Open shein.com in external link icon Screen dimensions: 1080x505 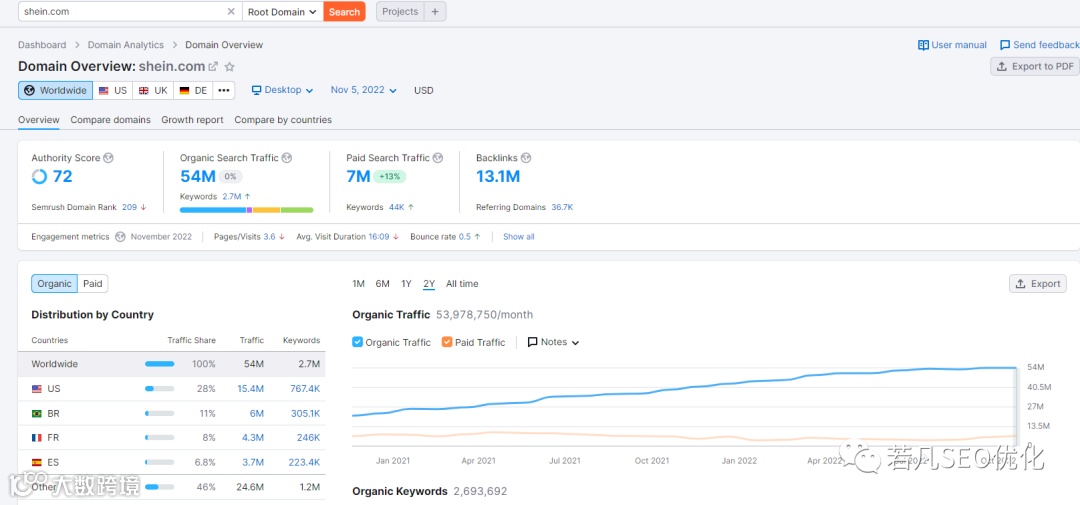coord(214,67)
